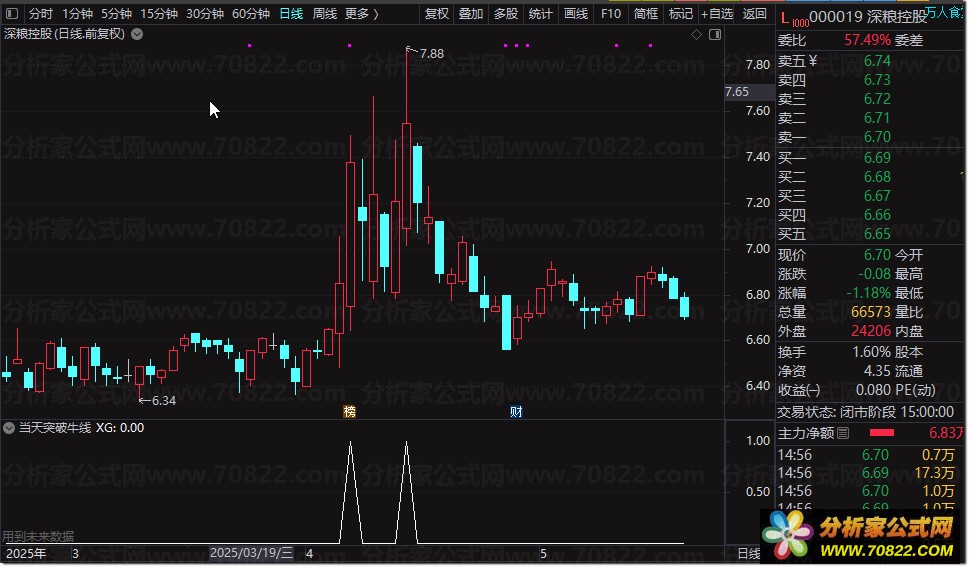The width and height of the screenshot is (970, 567).
Task: Click stock title 000019 深粮控股
Action: click(x=868, y=17)
